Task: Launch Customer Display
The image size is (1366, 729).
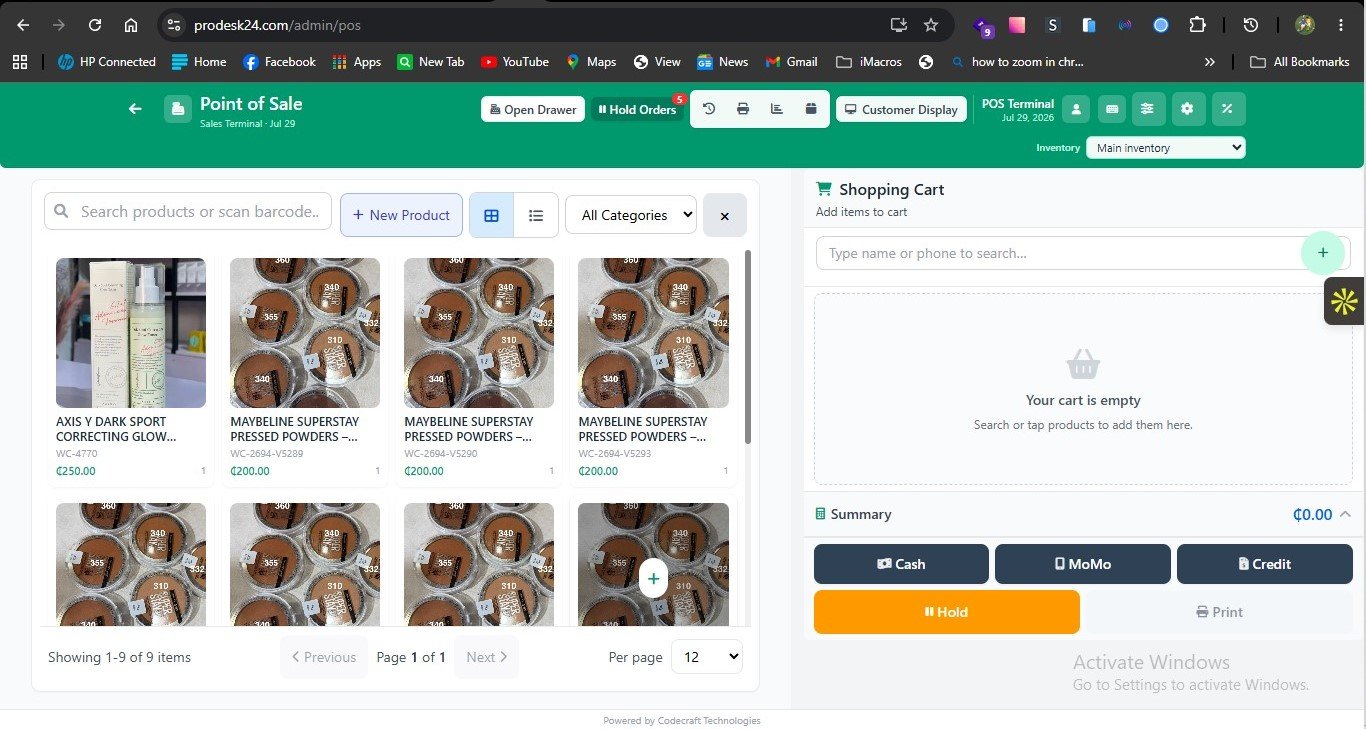Action: coord(901,109)
